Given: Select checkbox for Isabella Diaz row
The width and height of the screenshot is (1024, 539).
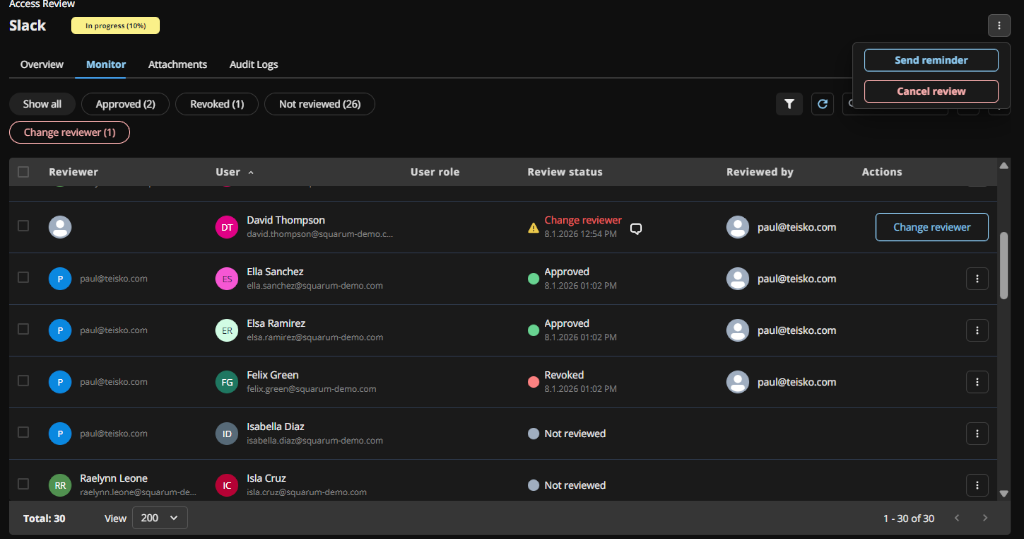Looking at the screenshot, I should click(24, 432).
